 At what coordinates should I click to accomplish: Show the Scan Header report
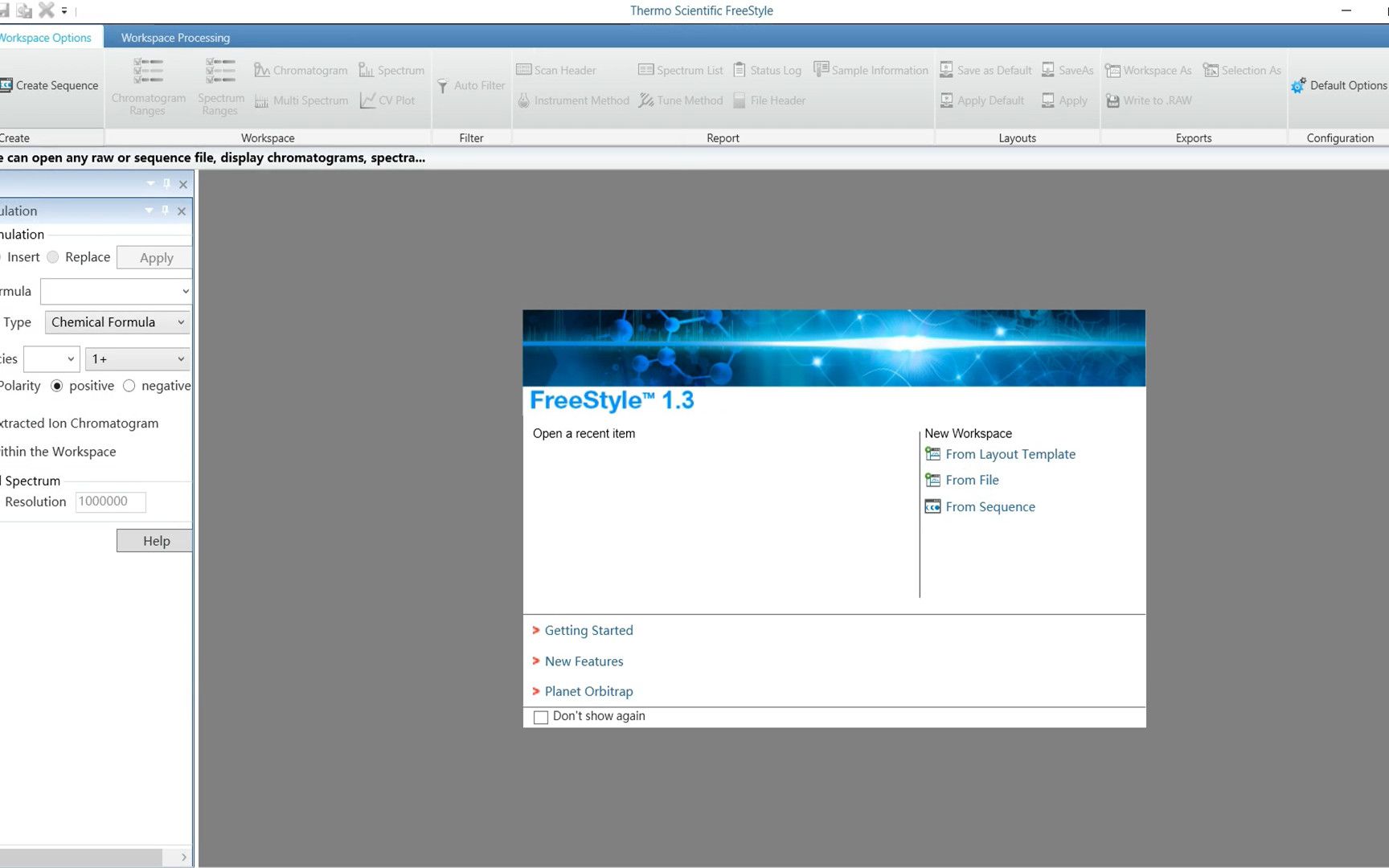click(555, 70)
